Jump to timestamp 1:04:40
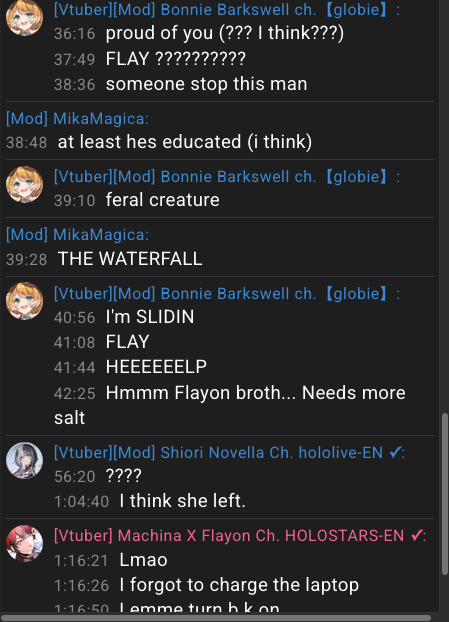Image resolution: width=449 pixels, height=622 pixels. [81, 502]
